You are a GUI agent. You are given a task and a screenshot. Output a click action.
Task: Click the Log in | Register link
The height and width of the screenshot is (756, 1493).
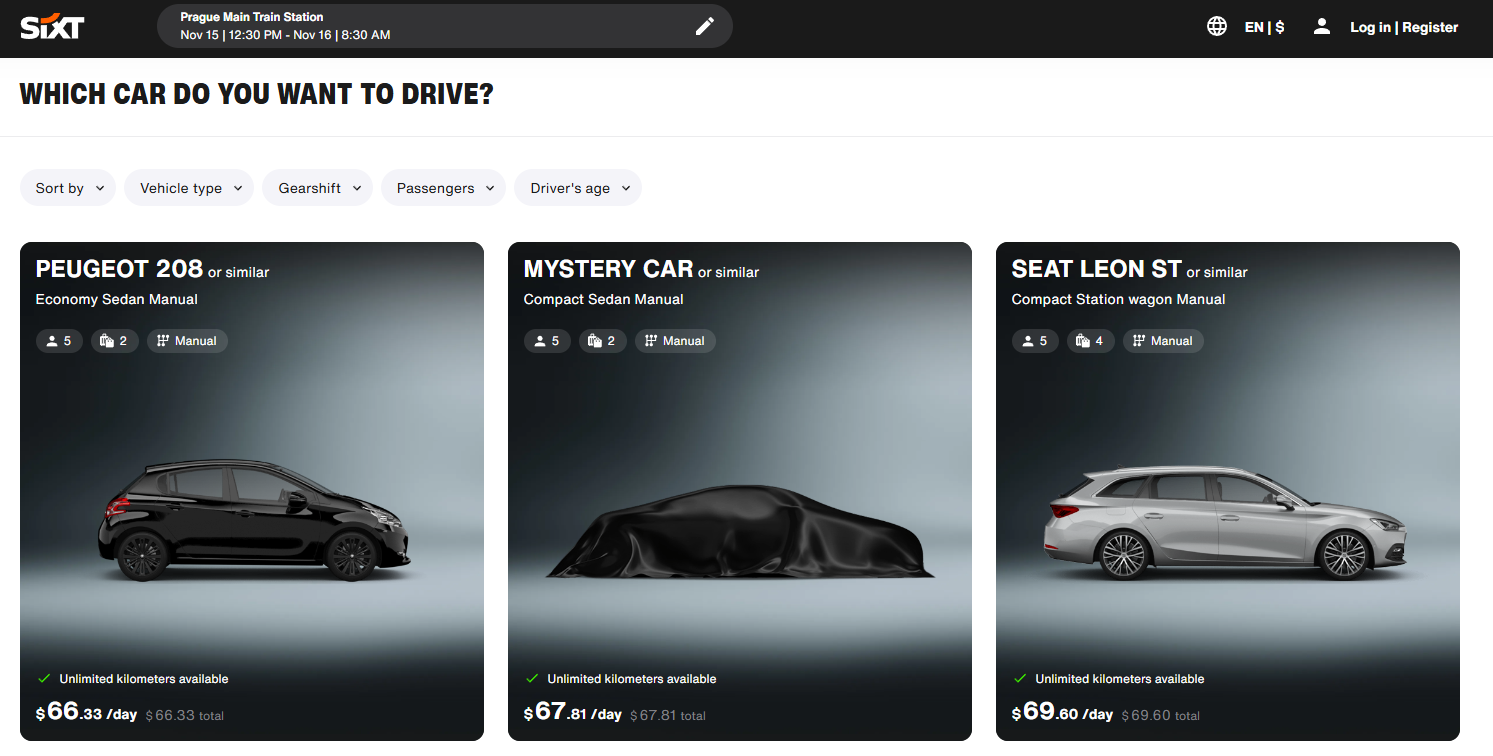[x=1404, y=27]
